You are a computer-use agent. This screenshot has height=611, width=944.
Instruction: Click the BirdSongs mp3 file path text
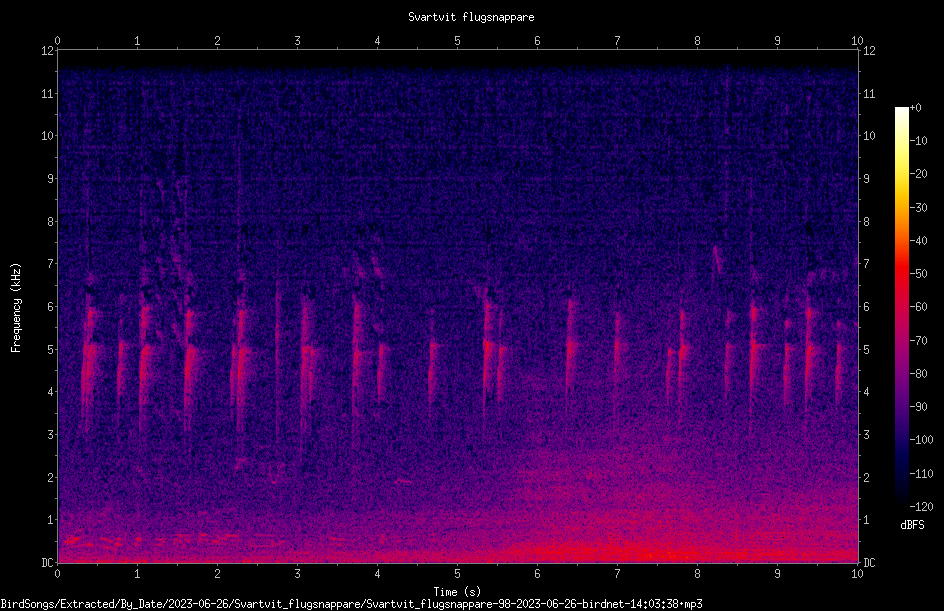[x=352, y=604]
